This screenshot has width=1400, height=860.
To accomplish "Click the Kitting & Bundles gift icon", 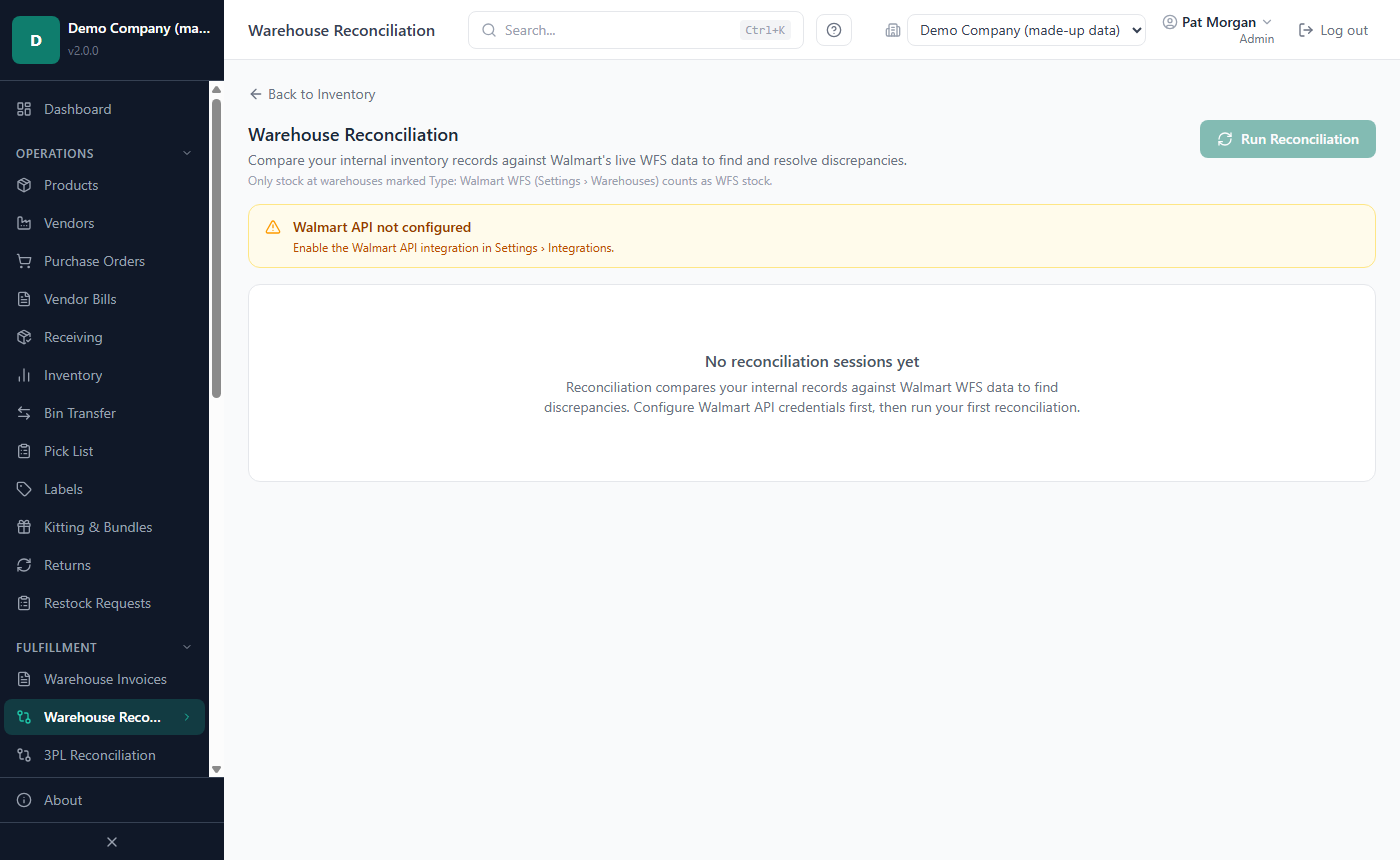I will (24, 527).
